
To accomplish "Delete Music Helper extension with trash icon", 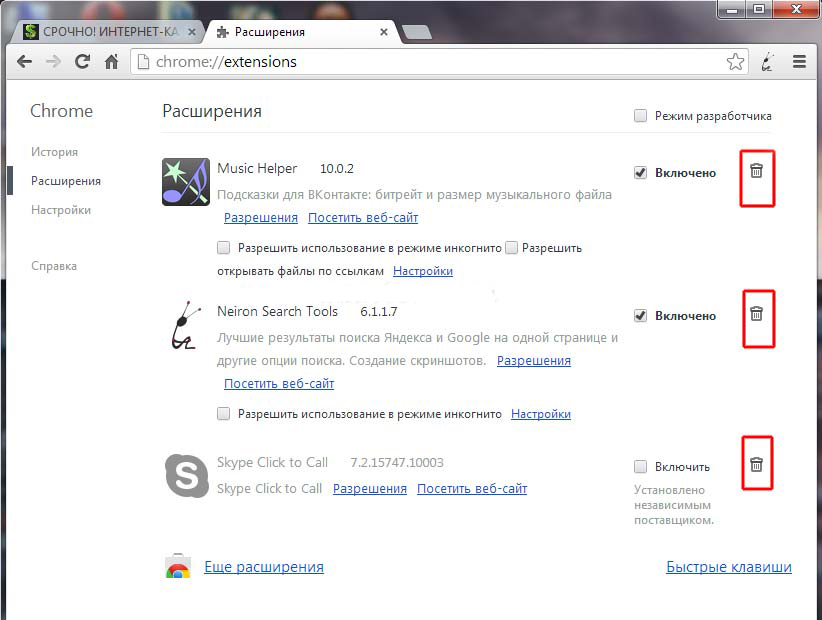I will 756,171.
